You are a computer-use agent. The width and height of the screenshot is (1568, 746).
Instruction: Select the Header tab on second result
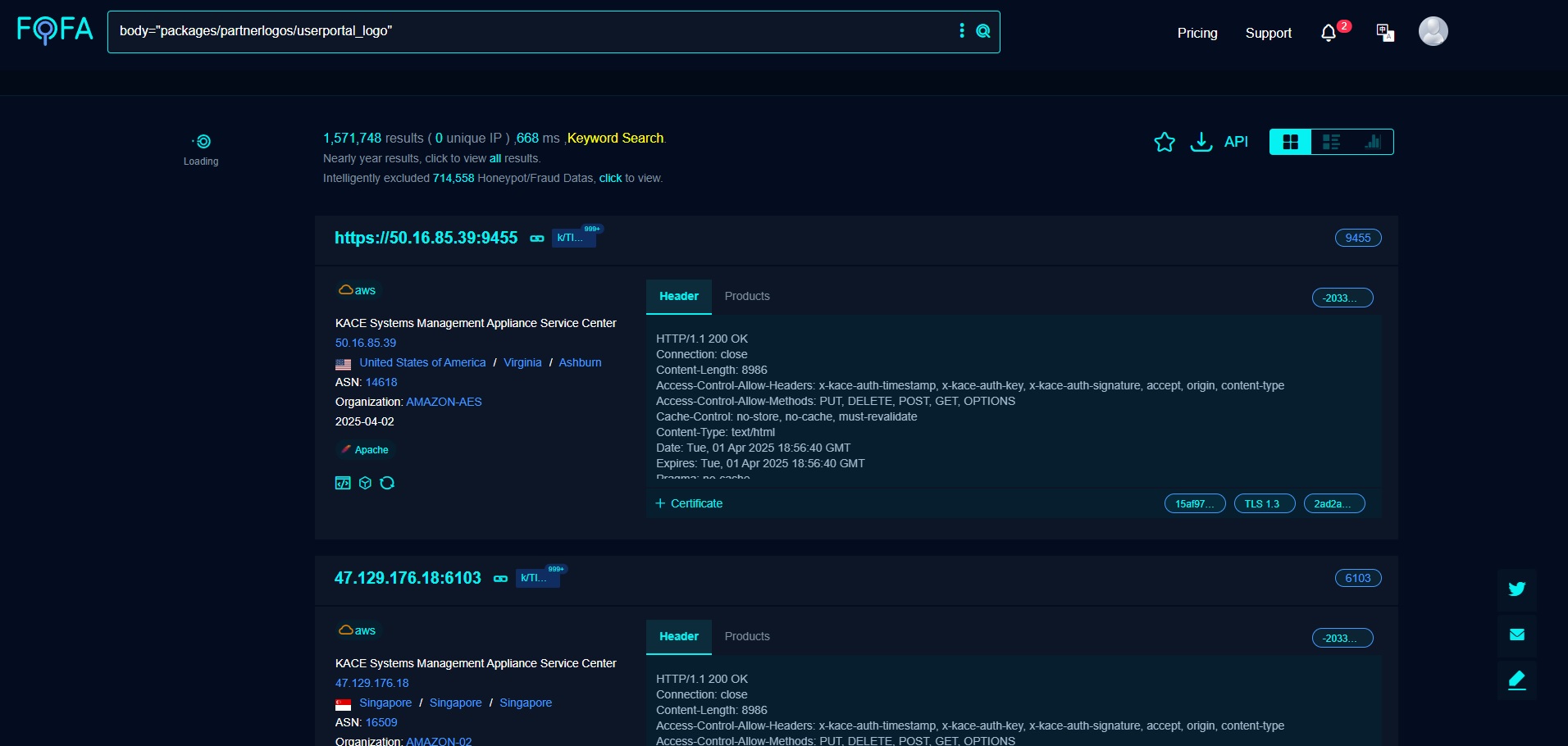coord(678,637)
